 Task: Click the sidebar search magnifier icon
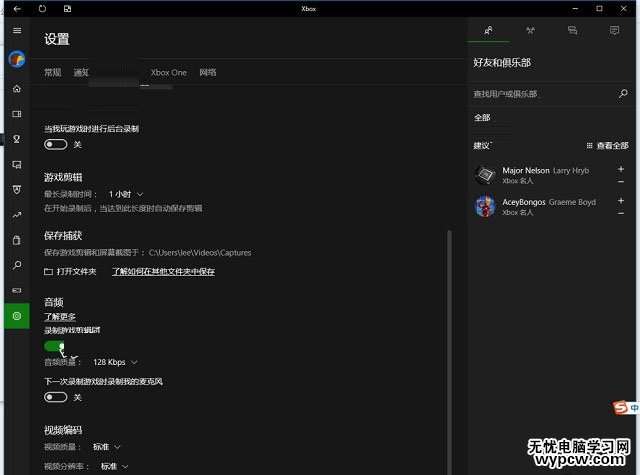[x=17, y=265]
